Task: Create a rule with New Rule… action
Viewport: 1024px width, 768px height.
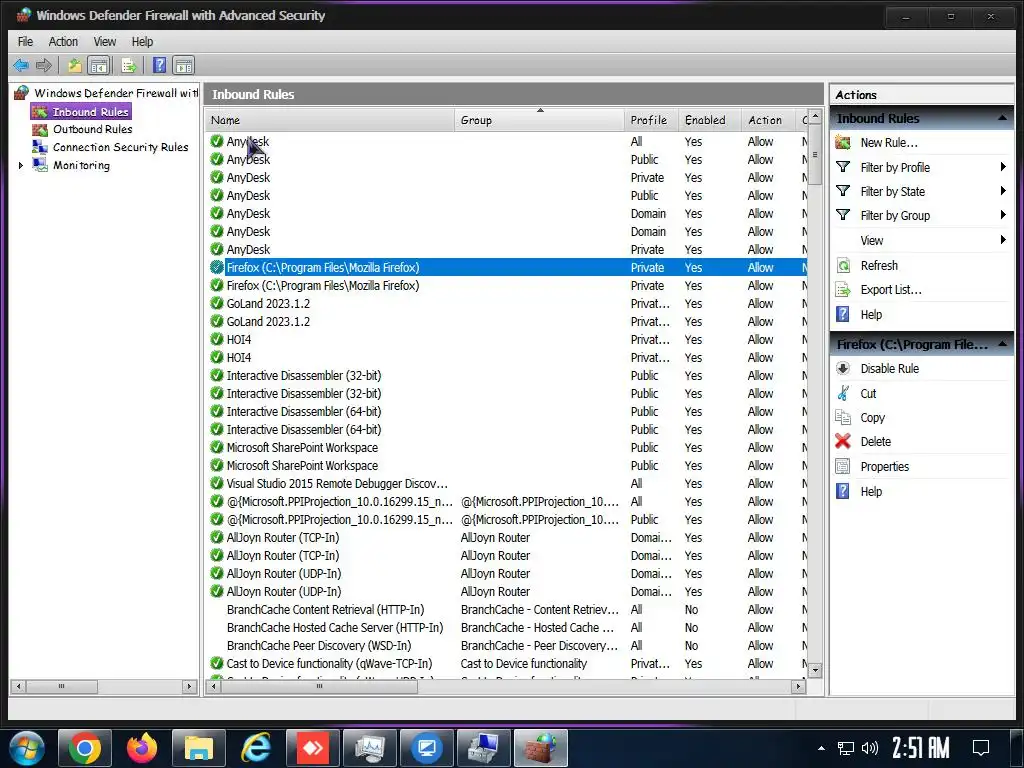Action: click(888, 142)
